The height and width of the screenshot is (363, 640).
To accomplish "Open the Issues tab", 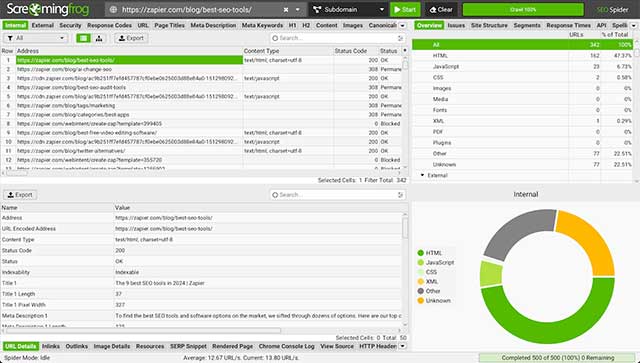I will click(x=456, y=25).
